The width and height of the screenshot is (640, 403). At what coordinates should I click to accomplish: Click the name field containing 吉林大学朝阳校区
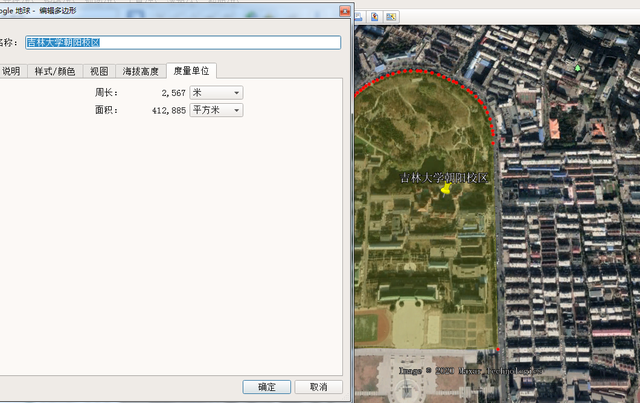coord(183,42)
